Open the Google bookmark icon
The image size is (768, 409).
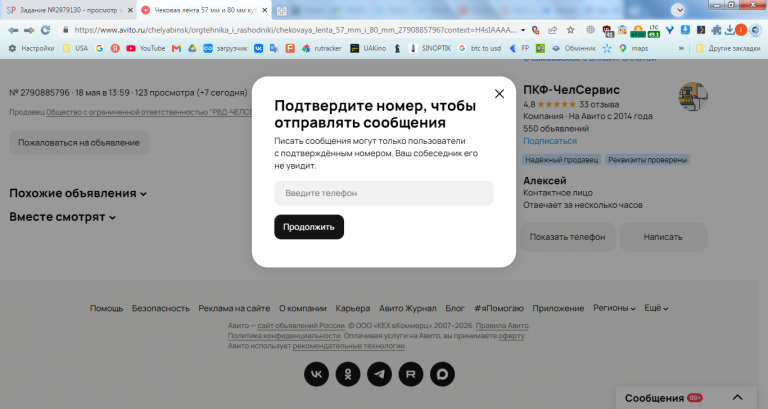pos(99,48)
